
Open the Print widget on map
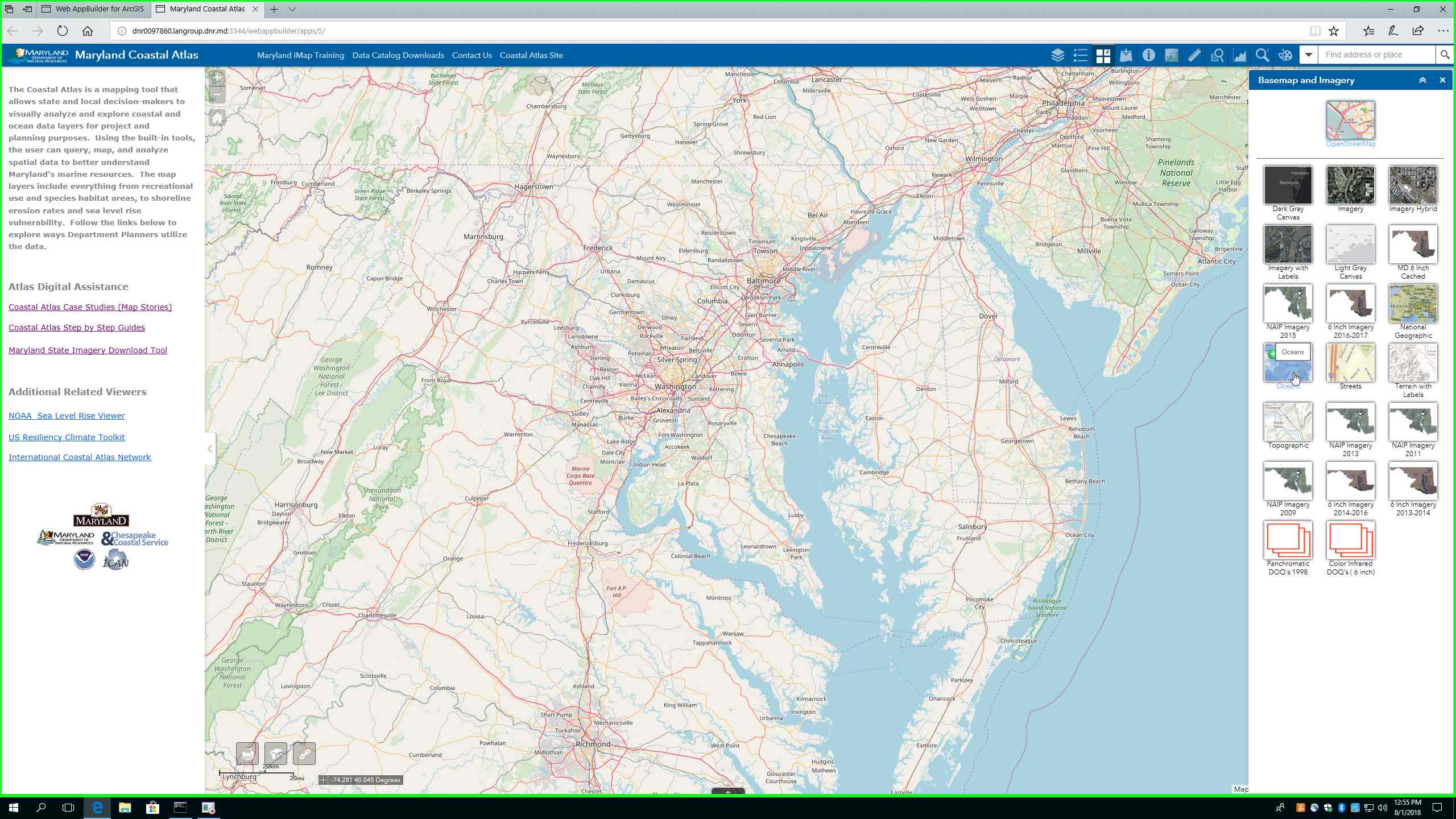pyautogui.click(x=247, y=754)
